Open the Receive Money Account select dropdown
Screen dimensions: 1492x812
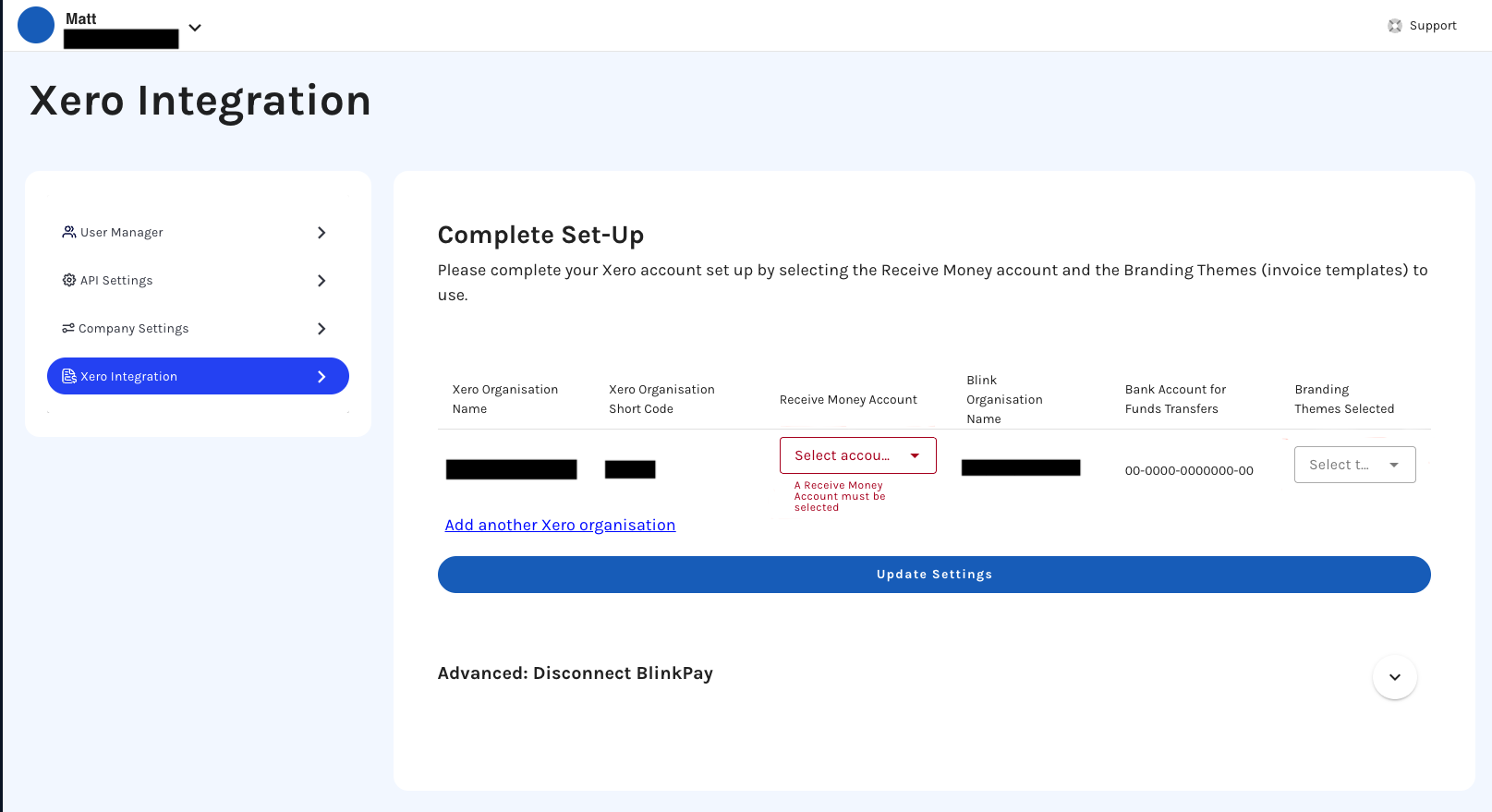858,455
